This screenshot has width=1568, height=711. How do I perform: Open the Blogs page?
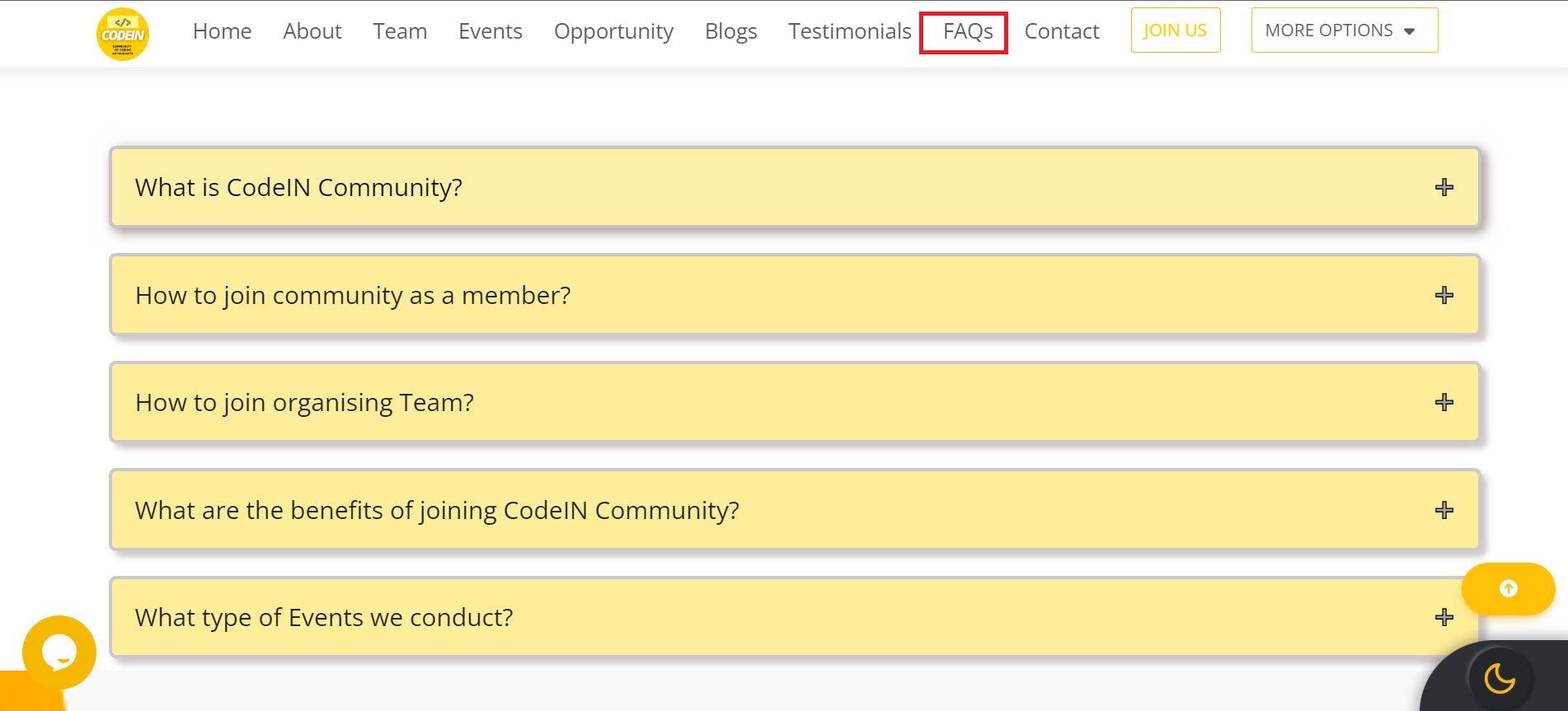click(x=730, y=30)
